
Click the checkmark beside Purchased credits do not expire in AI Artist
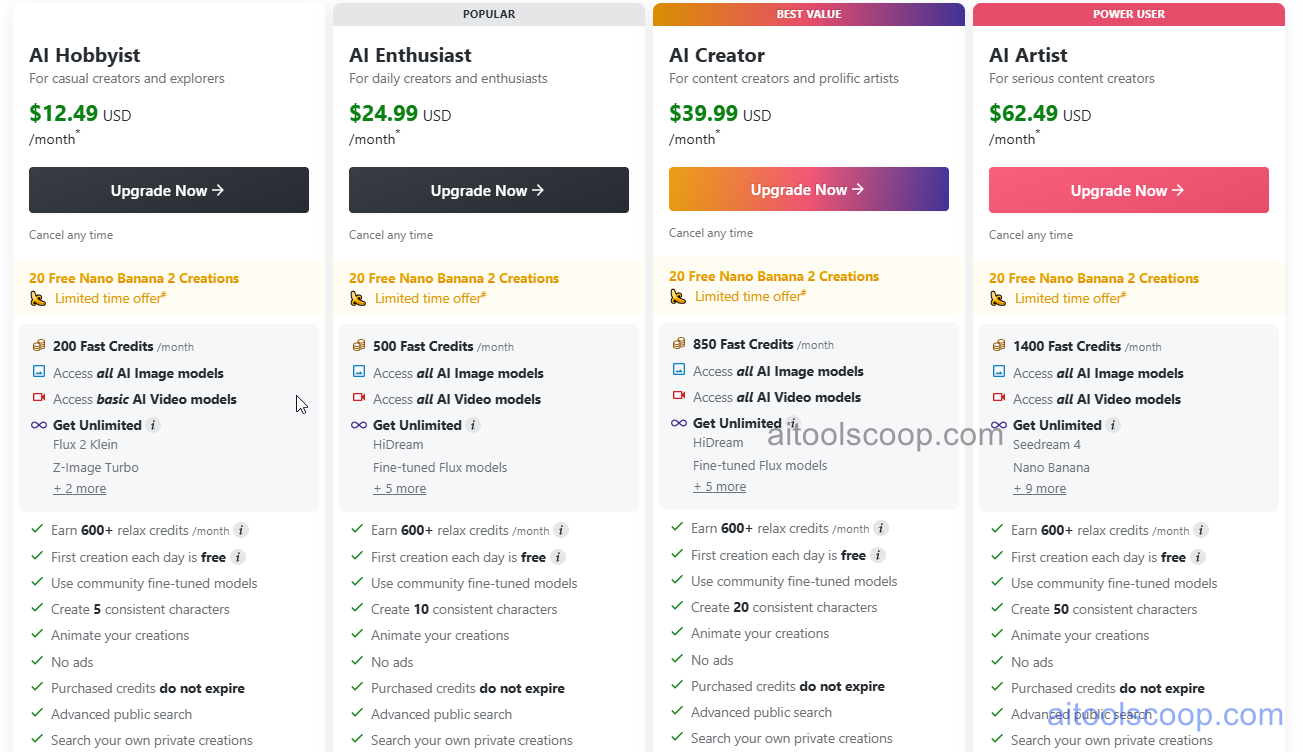(x=996, y=688)
